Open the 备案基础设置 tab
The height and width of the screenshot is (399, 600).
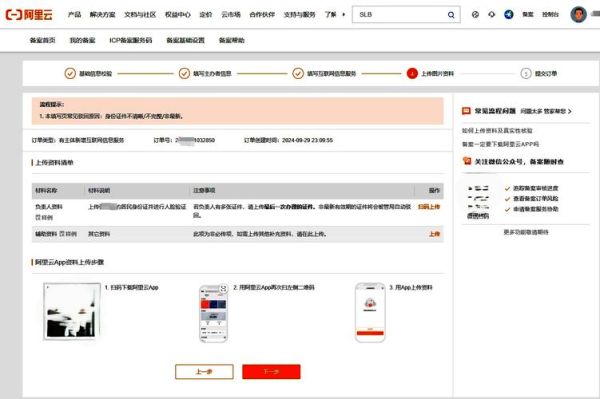pyautogui.click(x=186, y=40)
